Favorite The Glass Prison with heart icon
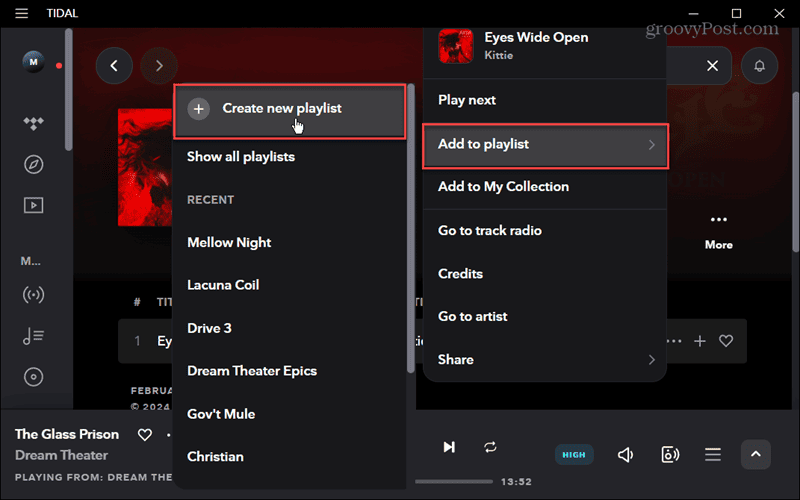 click(x=145, y=435)
